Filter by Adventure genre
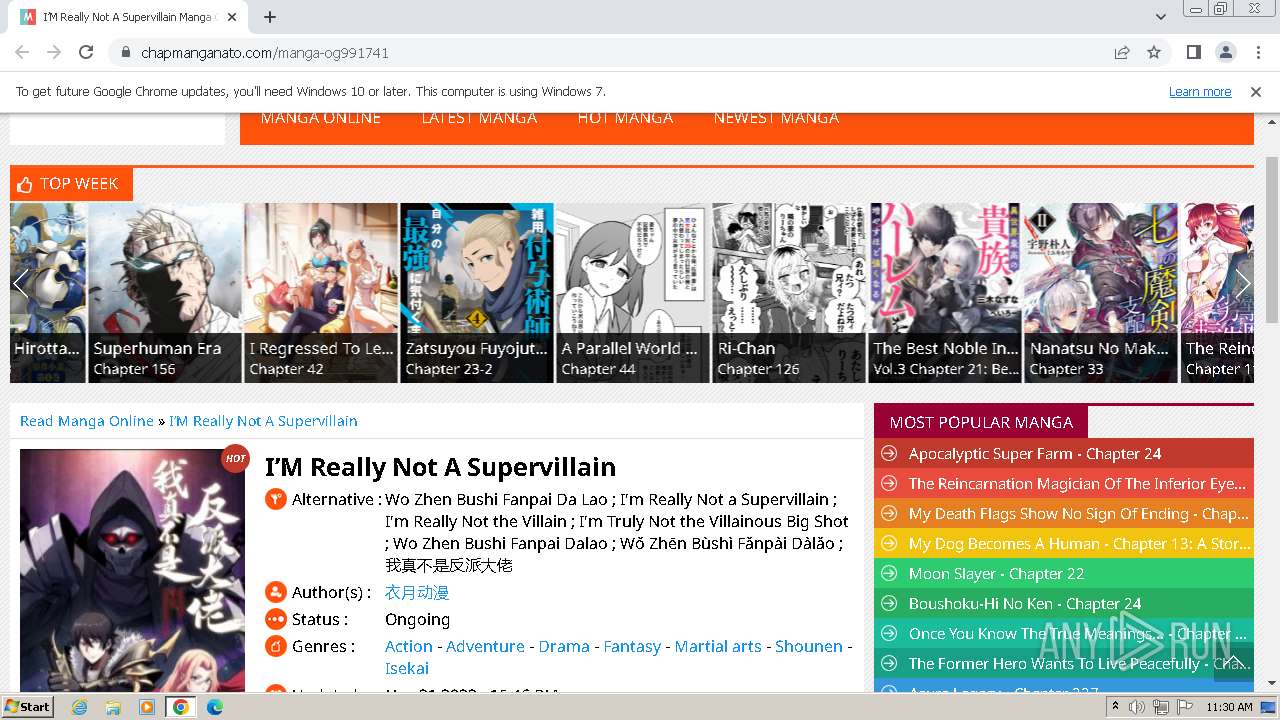This screenshot has width=1280, height=720. (485, 647)
